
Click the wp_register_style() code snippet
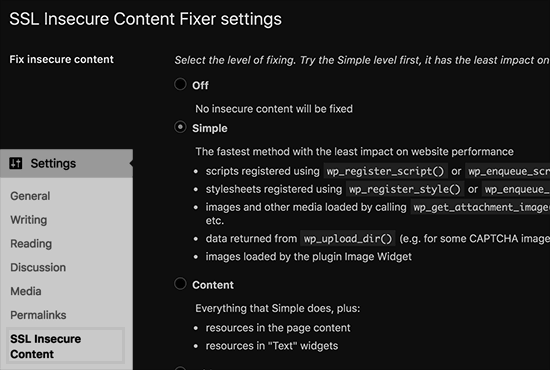pyautogui.click(x=405, y=189)
